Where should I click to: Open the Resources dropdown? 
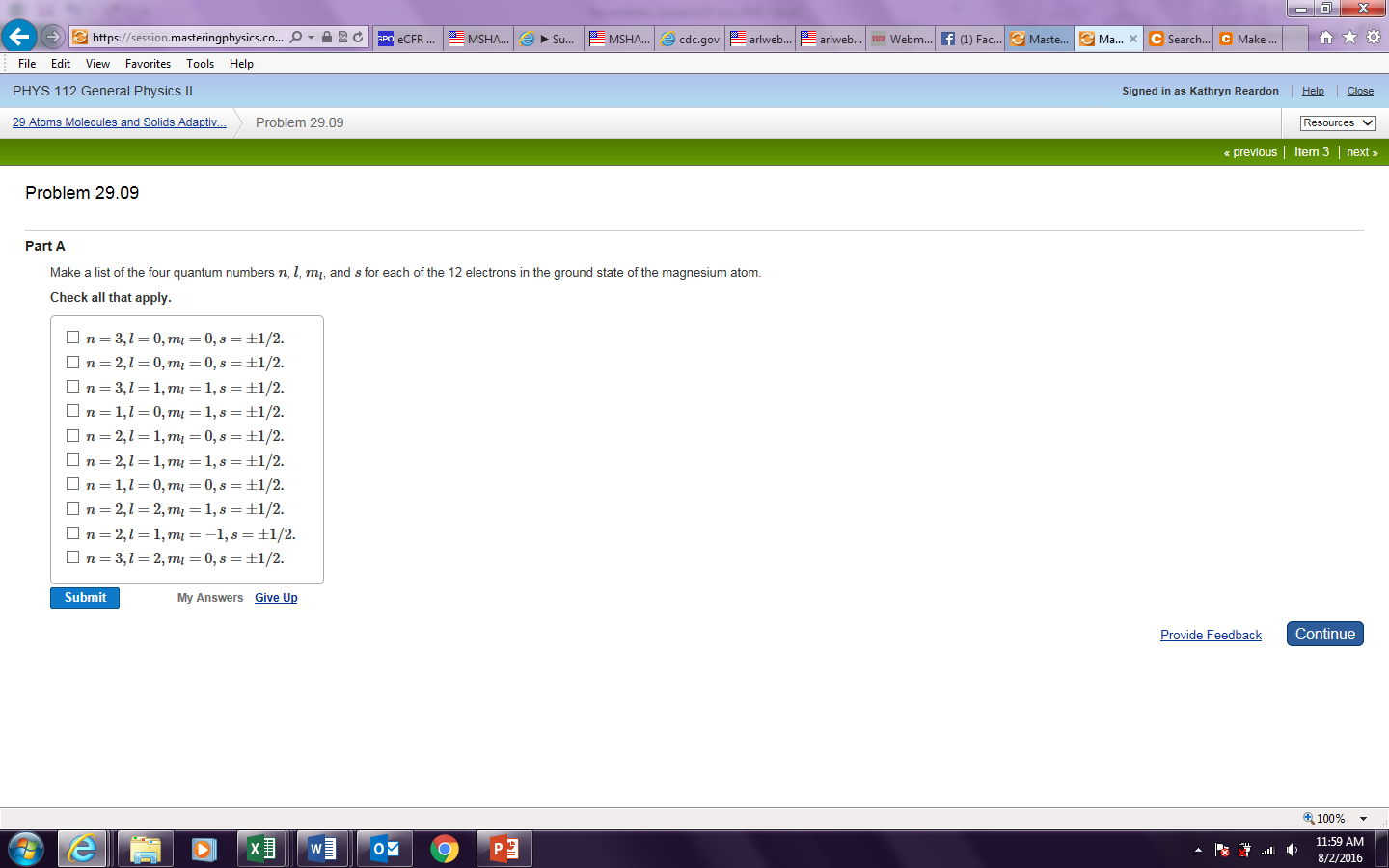tap(1337, 122)
